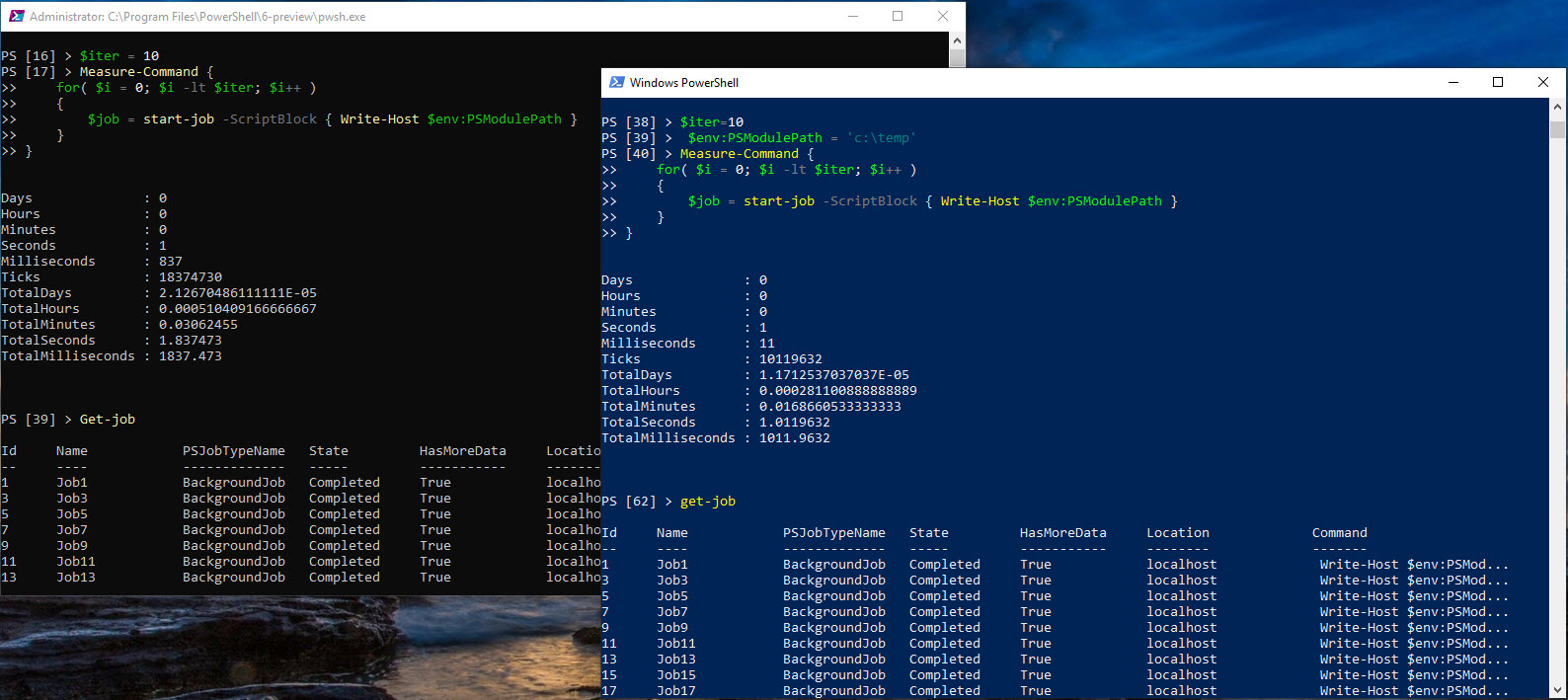This screenshot has width=1568, height=700.
Task: Click scroll-up arrow in Windows PowerShell window
Action: 1558,106
